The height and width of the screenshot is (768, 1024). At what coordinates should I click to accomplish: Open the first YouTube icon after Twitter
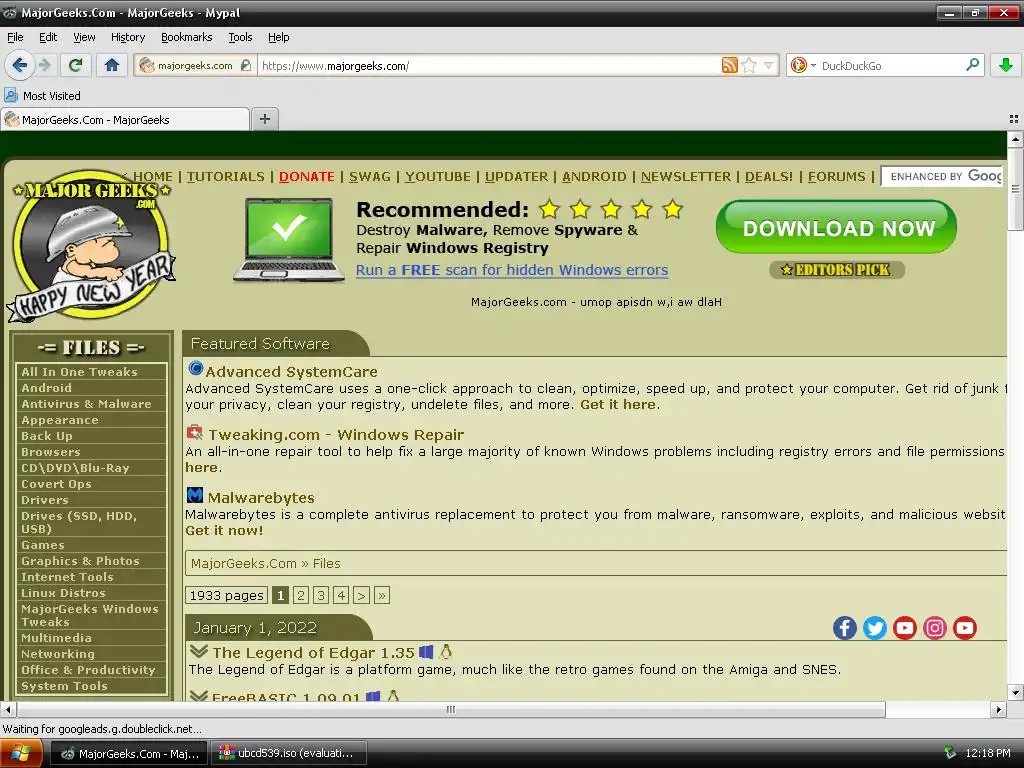tap(904, 628)
